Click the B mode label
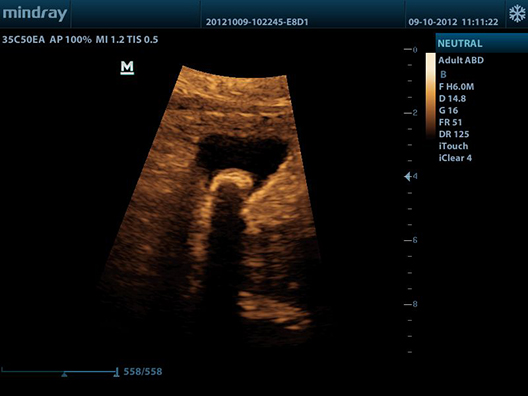Screen dimensions: 528x396 coord(443,74)
